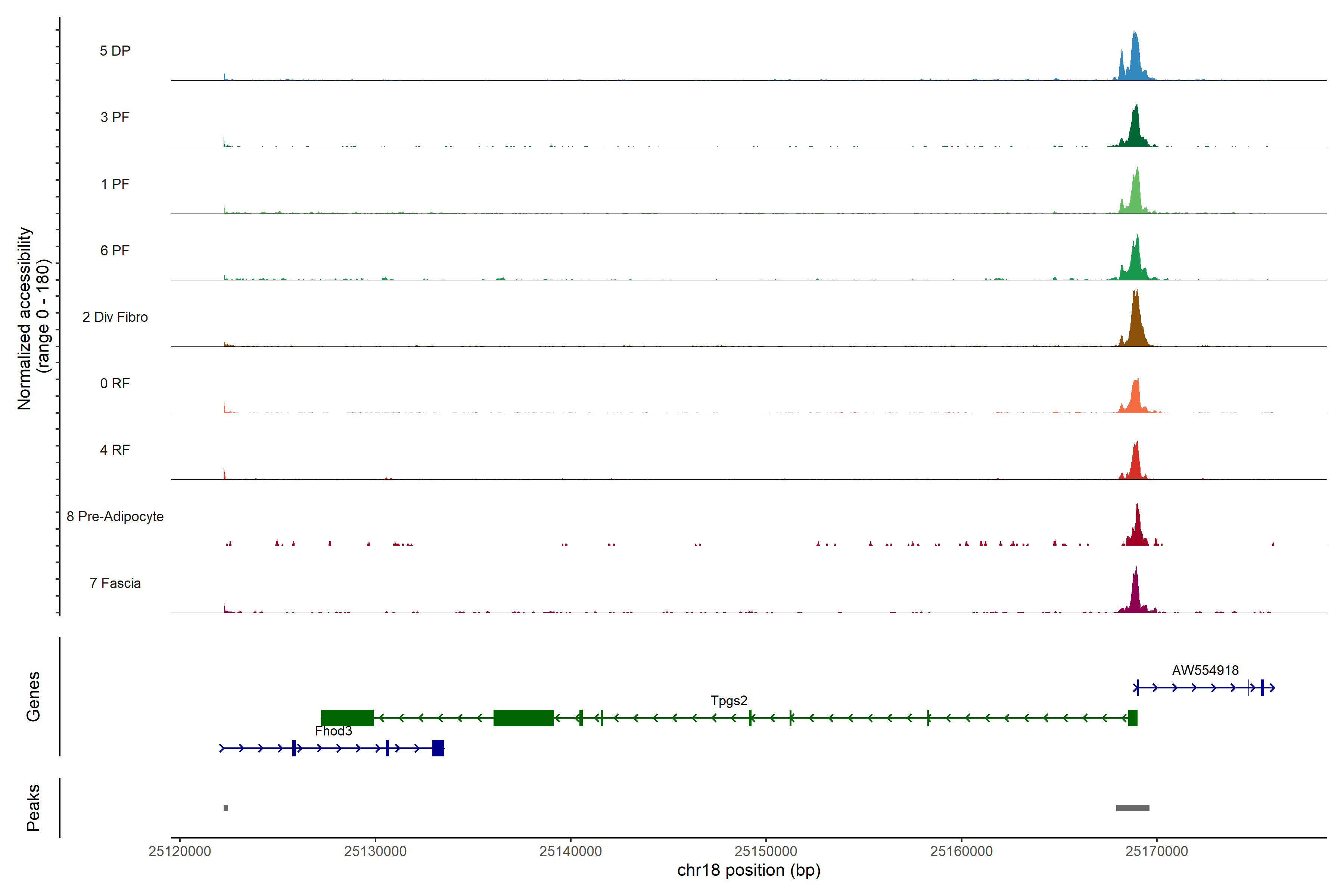The image size is (1344, 896).
Task: Click the 8 Pre-Adipocyte track label
Action: coord(115,517)
